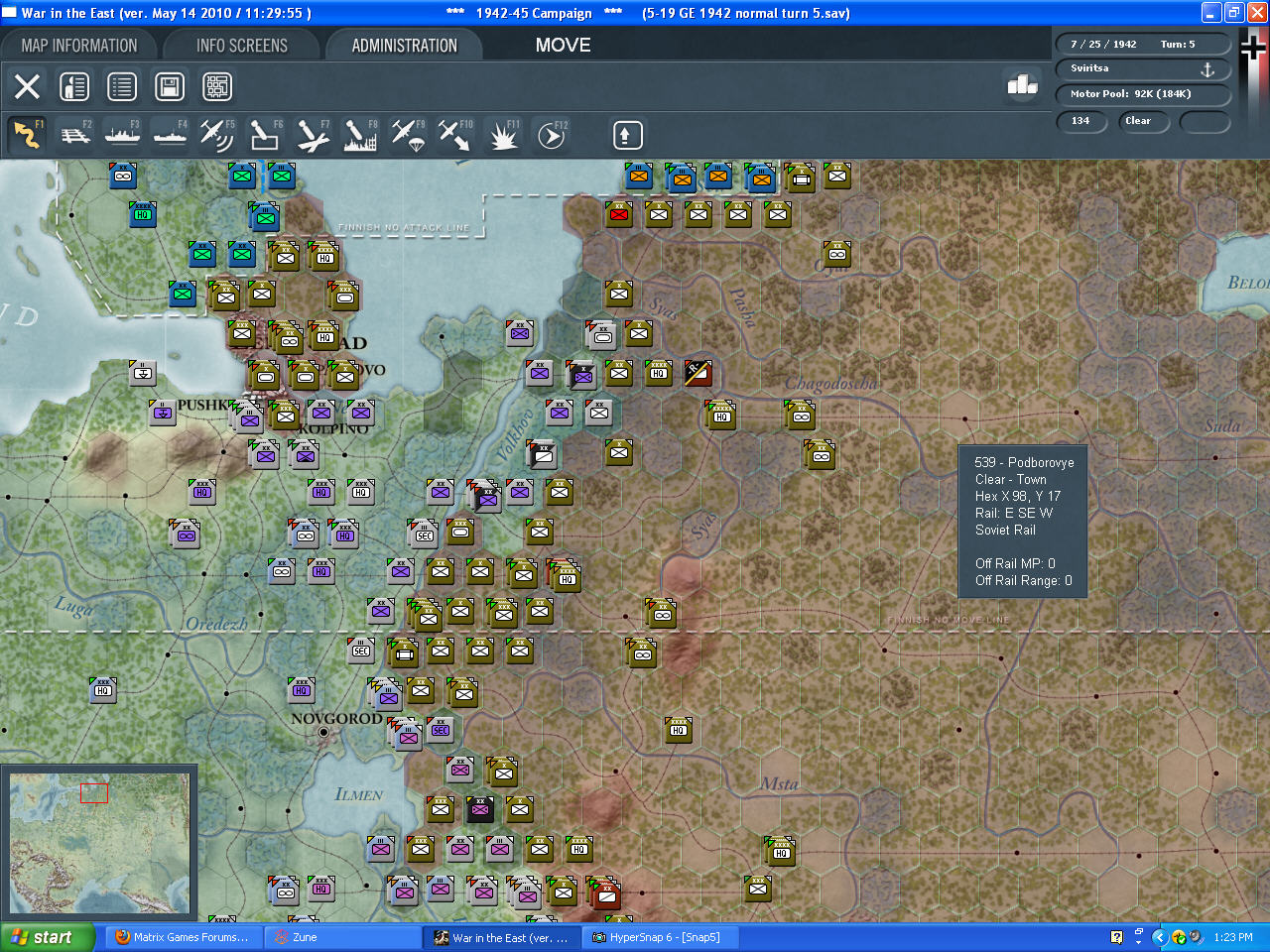Click the date 7 / 25 / 1942

pyautogui.click(x=1103, y=44)
